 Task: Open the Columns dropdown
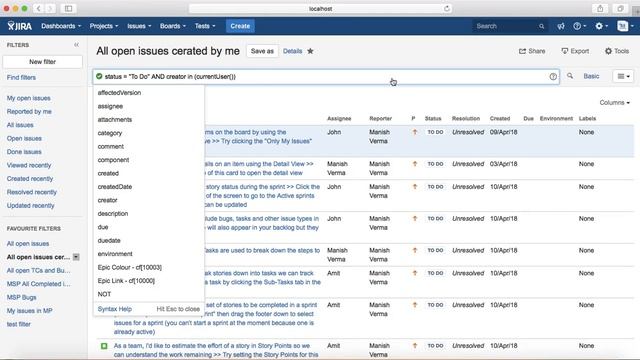pos(614,102)
